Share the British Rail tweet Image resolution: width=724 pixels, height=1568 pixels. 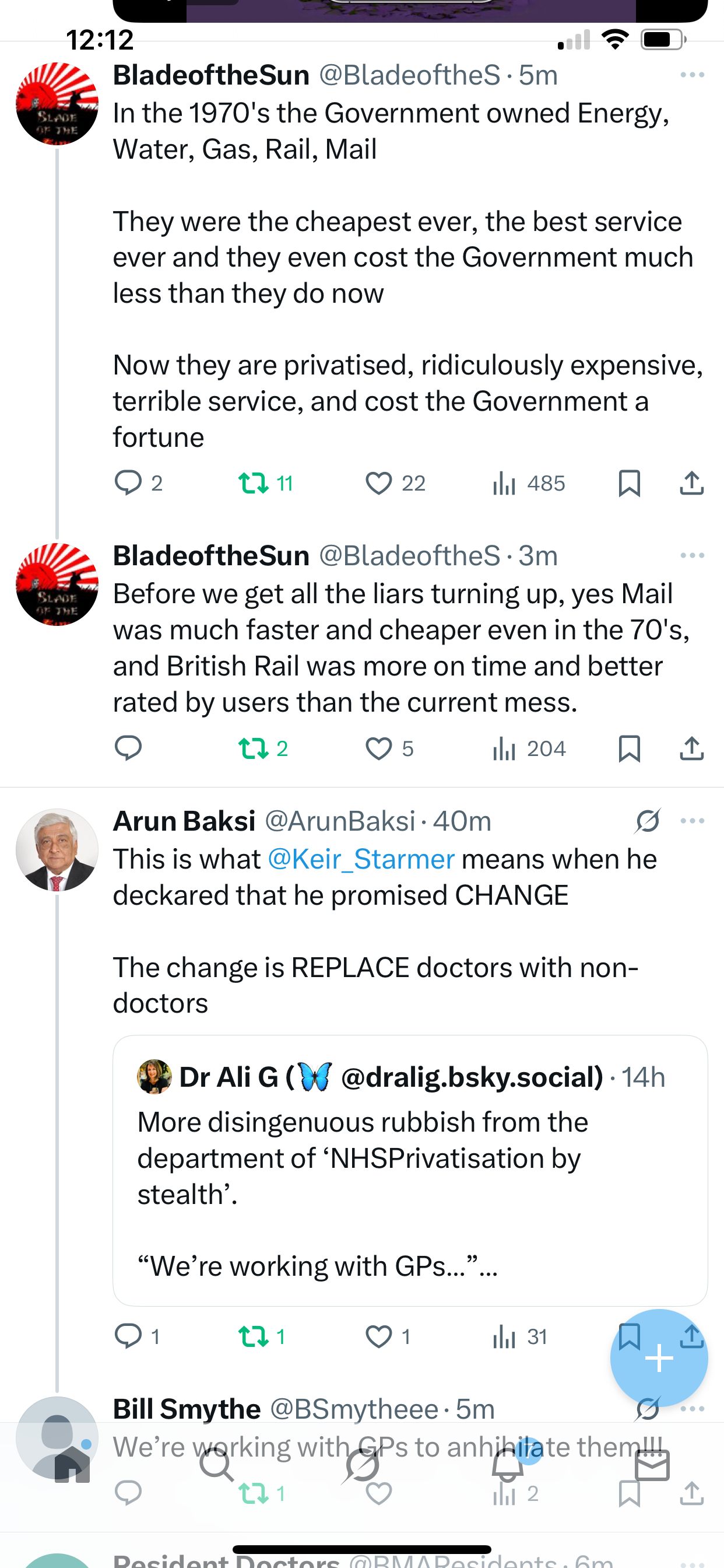pos(692,748)
